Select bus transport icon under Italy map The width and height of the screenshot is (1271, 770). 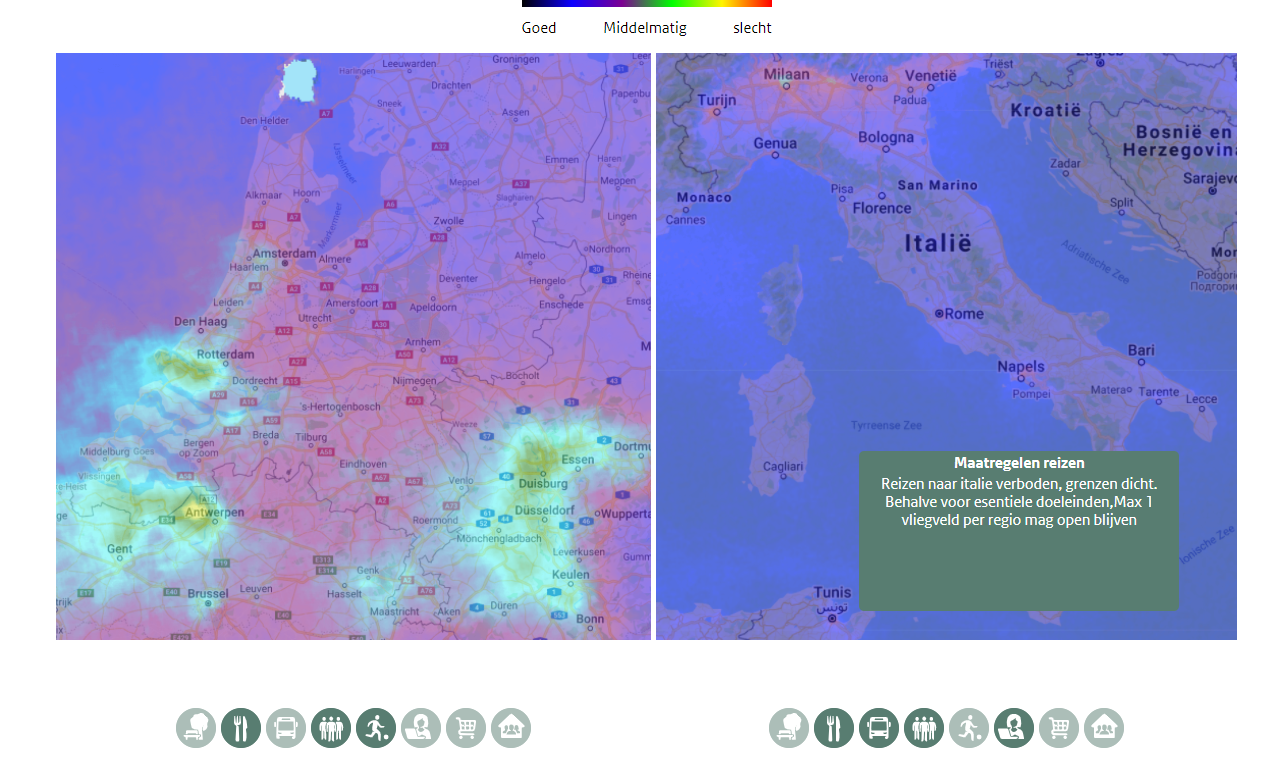point(879,728)
